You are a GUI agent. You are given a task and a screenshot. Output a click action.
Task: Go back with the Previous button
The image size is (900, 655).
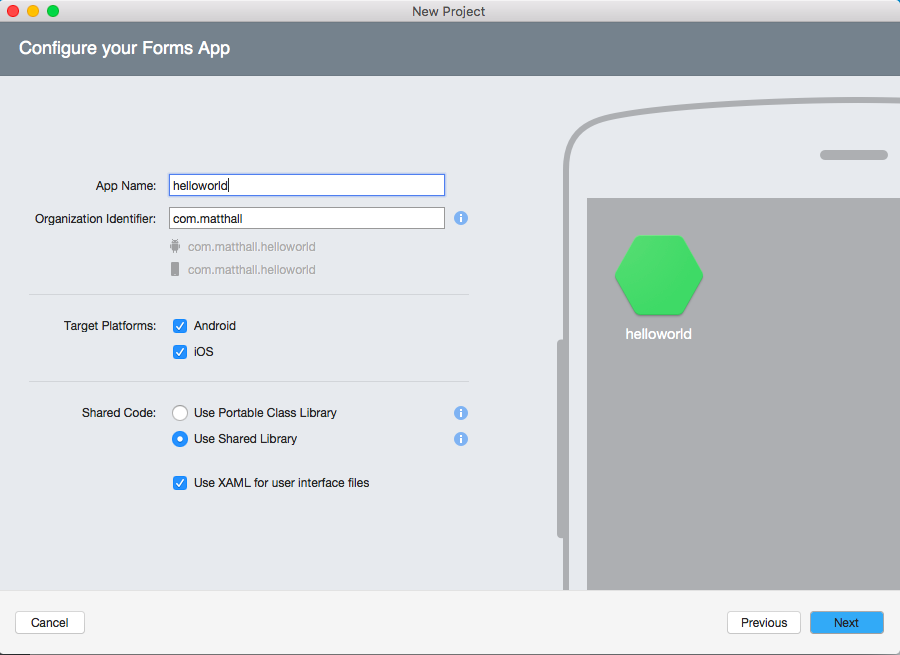(x=763, y=623)
